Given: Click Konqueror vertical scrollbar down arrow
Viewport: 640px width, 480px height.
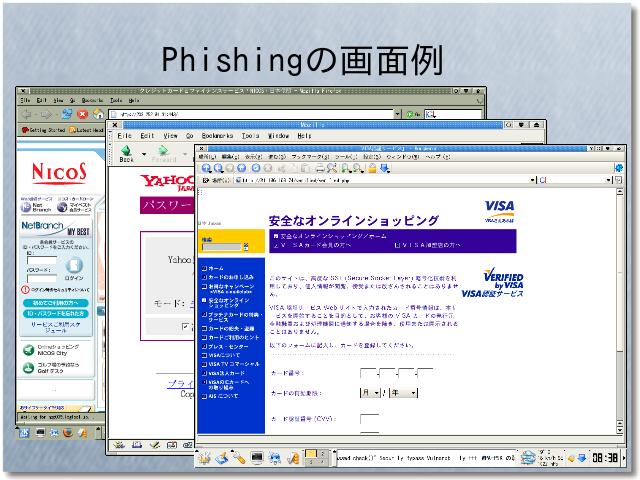Looking at the screenshot, I should pos(620,430).
